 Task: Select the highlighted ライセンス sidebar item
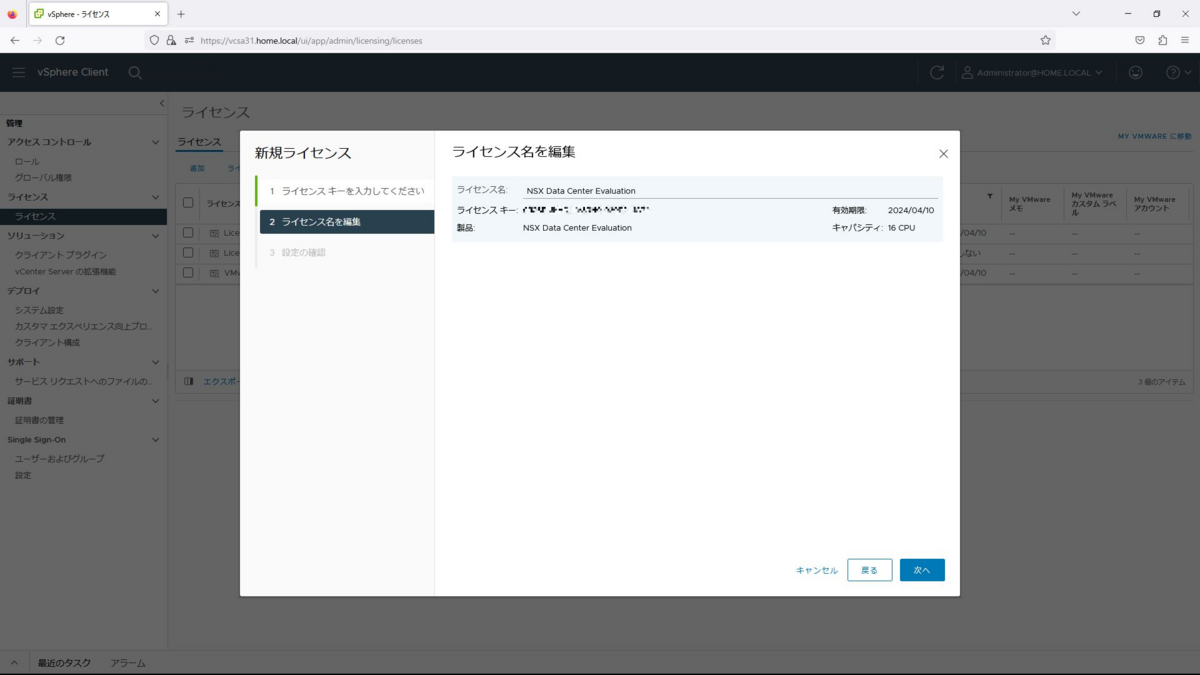click(x=83, y=216)
